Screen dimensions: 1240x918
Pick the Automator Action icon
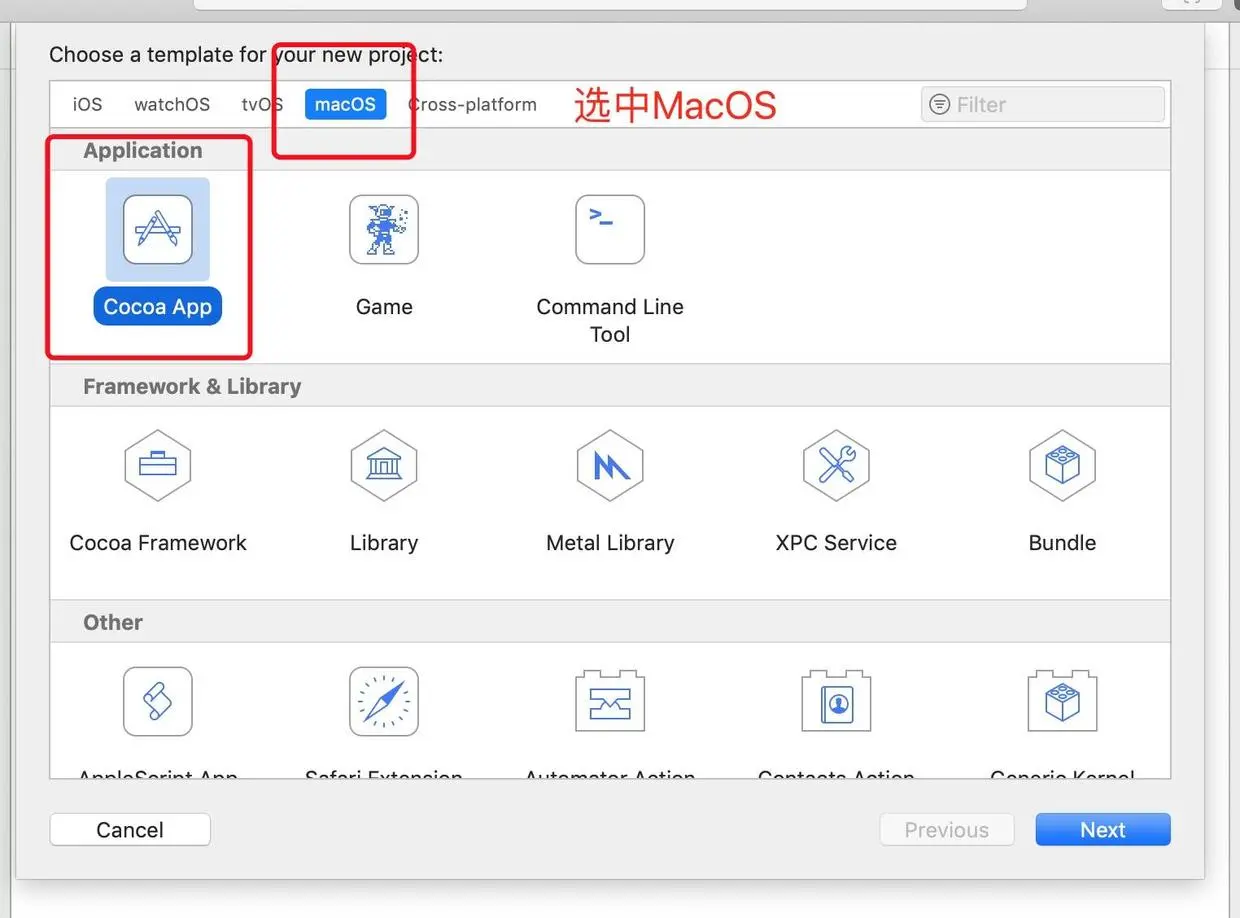[x=610, y=701]
